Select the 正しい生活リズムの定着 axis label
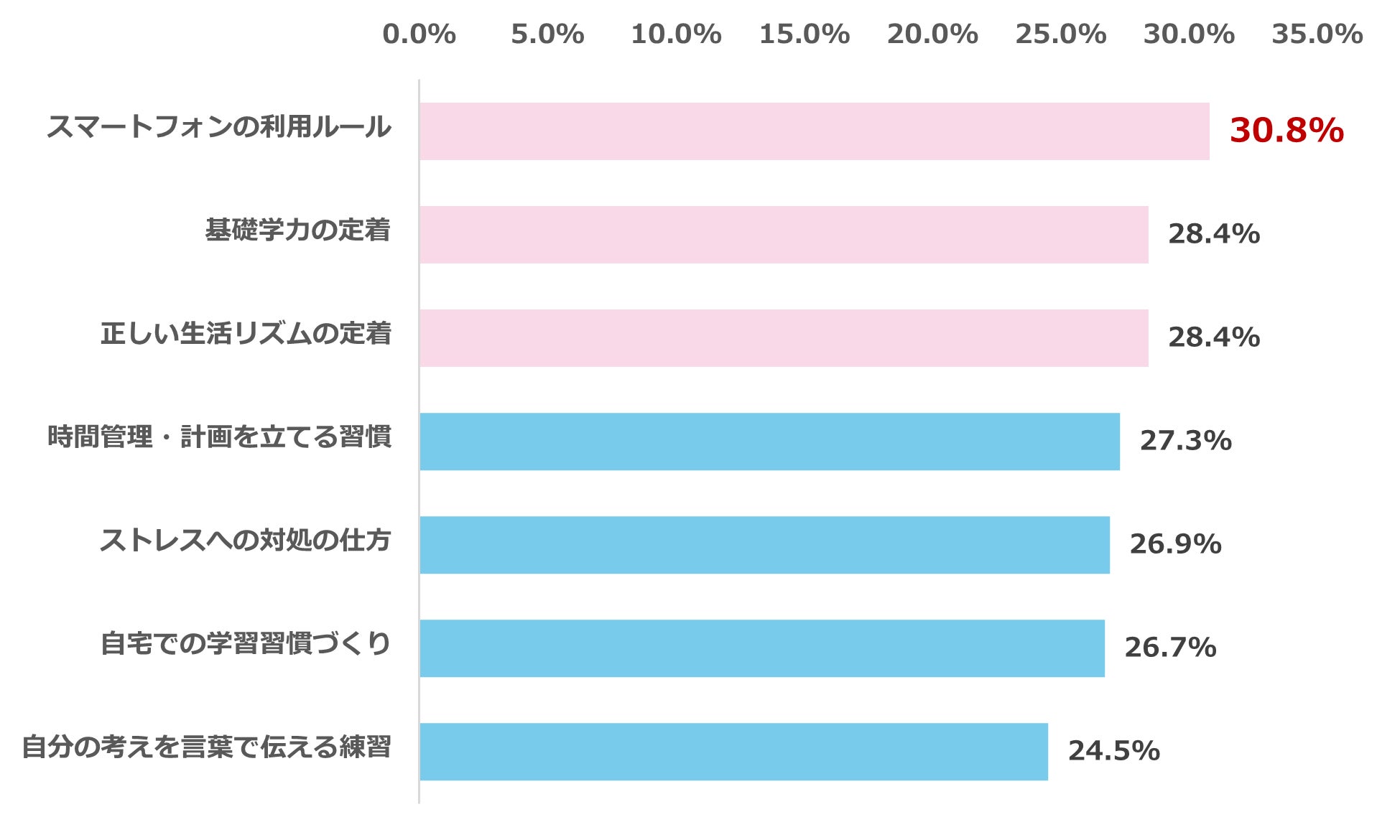 coord(246,334)
